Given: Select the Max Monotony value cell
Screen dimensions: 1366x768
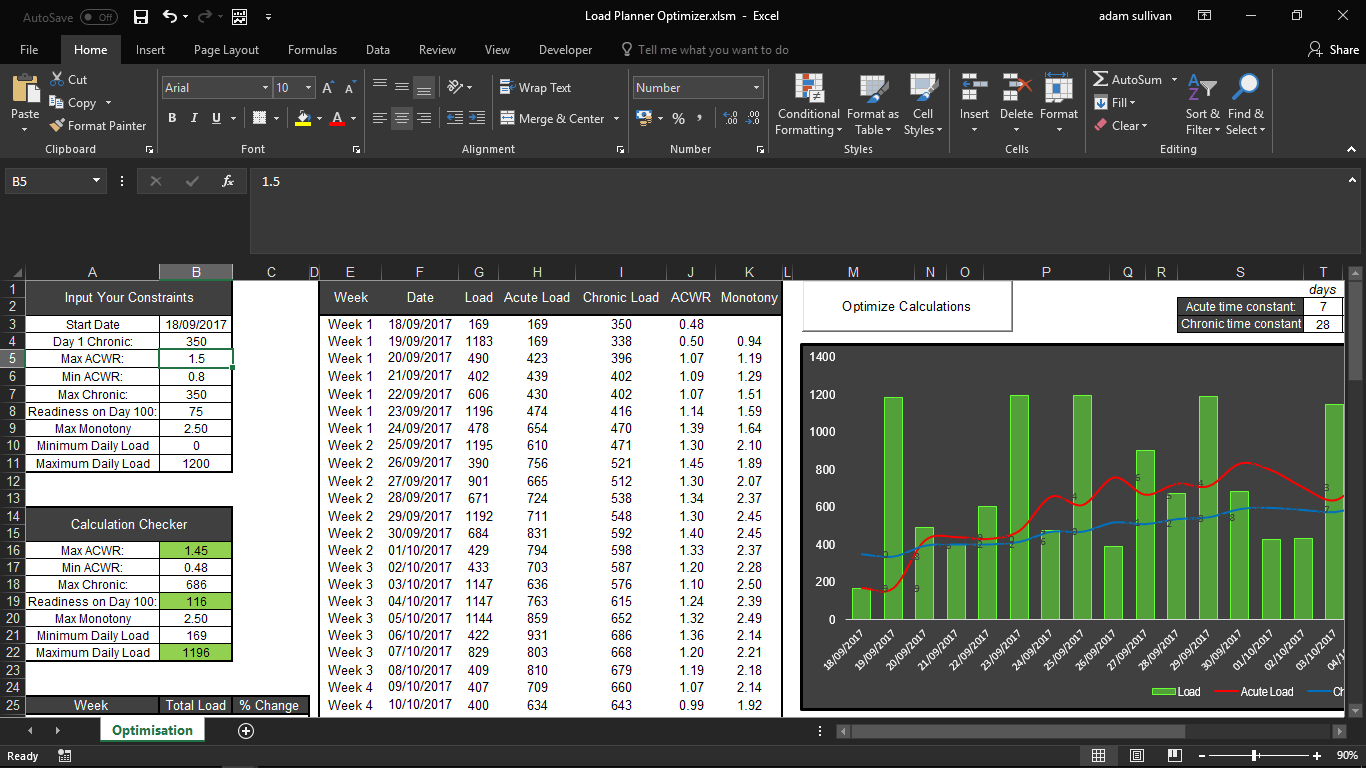Looking at the screenshot, I should coord(196,428).
